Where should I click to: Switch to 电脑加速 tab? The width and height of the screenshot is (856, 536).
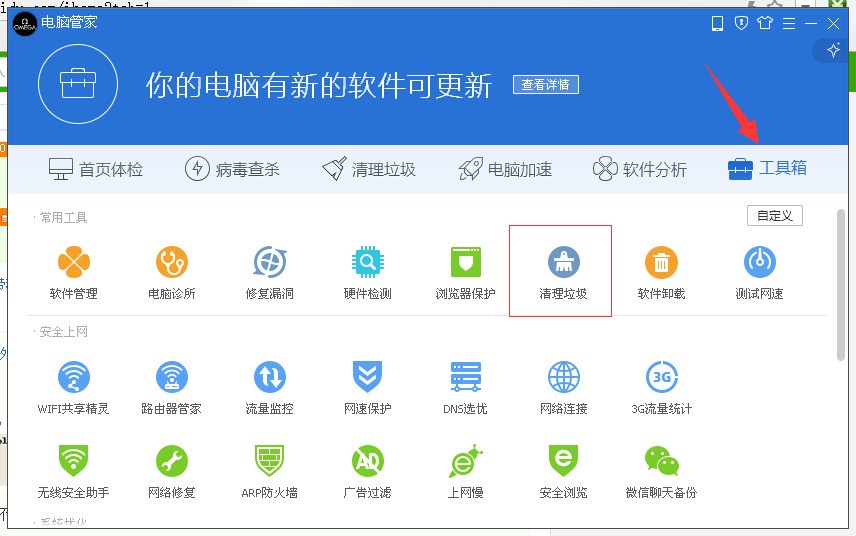point(505,169)
